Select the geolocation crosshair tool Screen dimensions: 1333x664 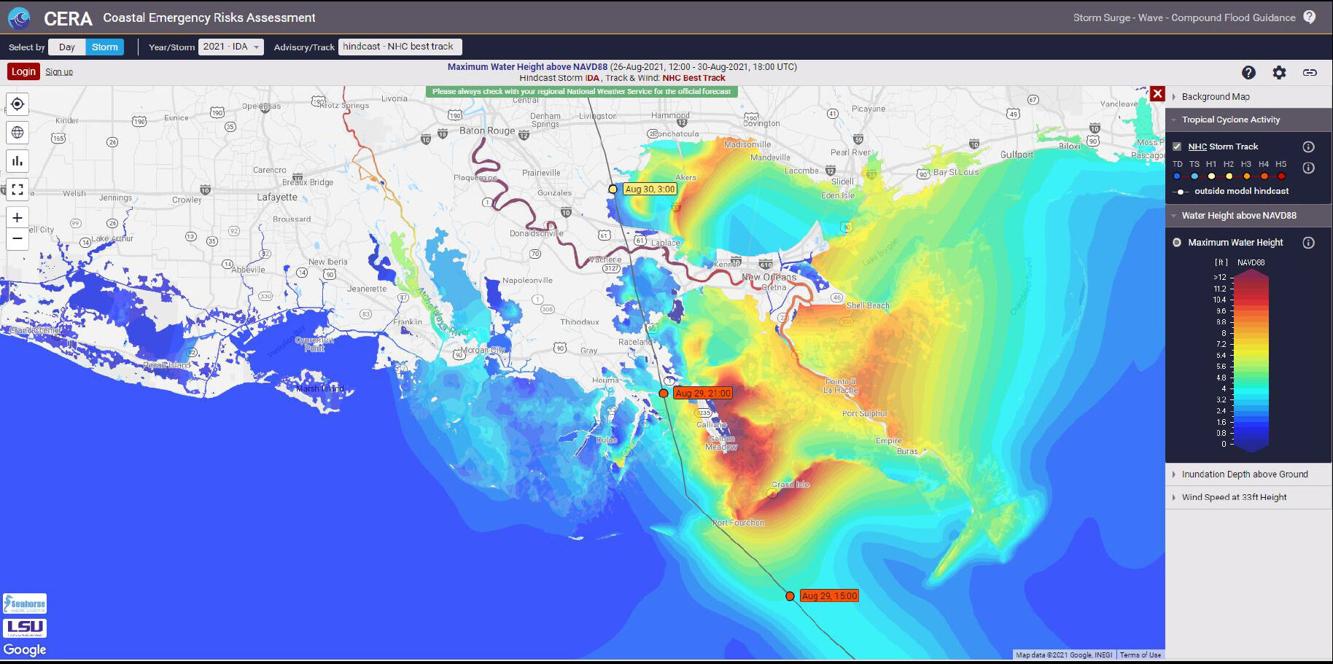point(16,104)
